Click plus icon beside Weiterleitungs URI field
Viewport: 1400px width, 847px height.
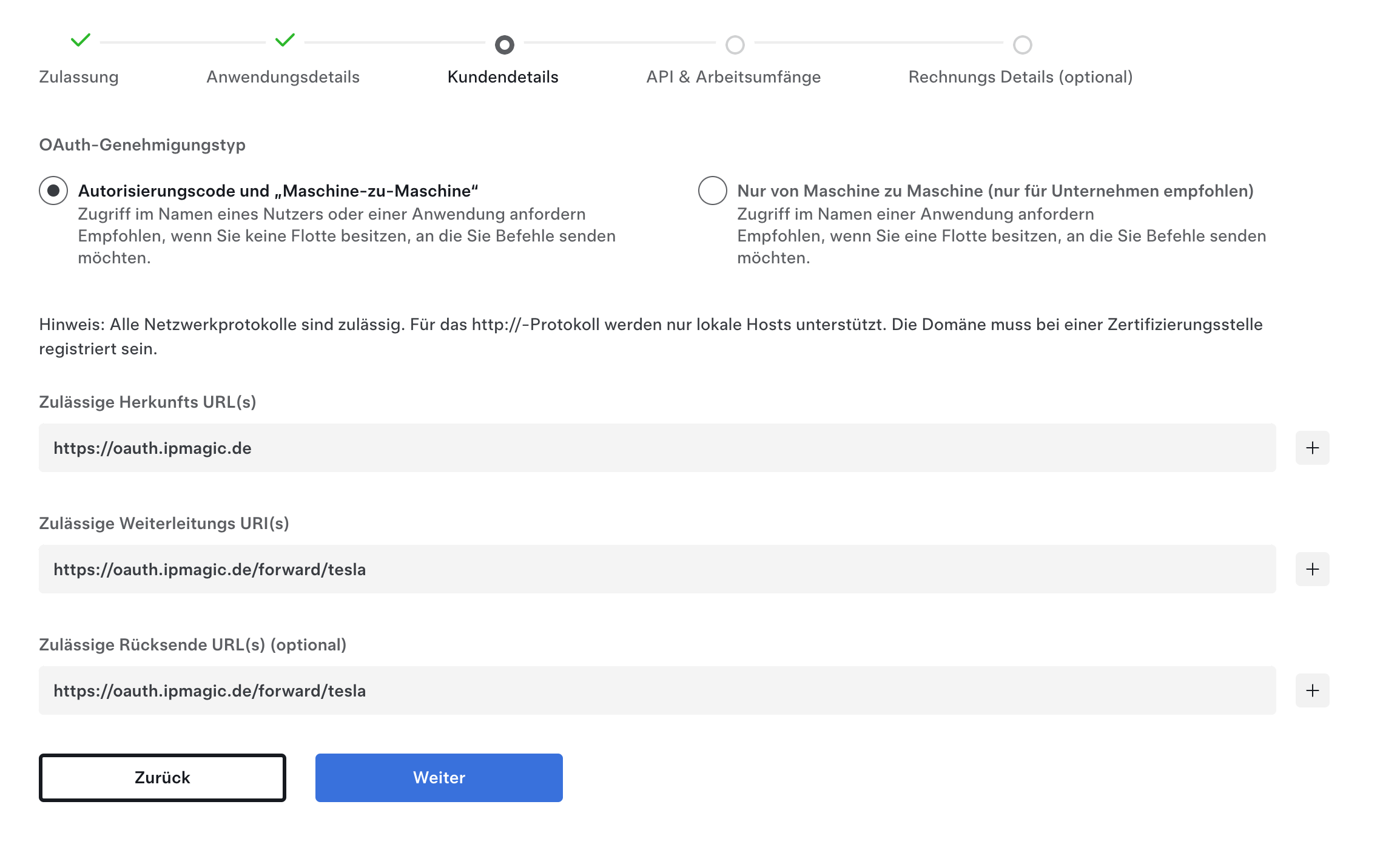click(x=1312, y=569)
